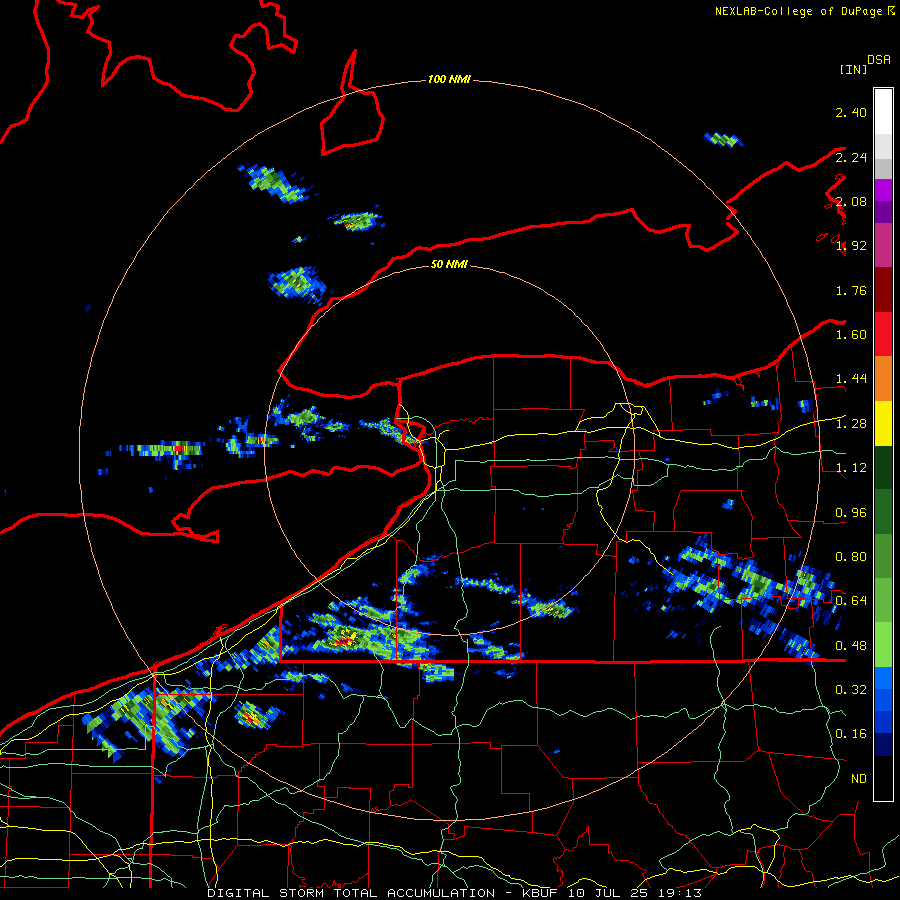Click the 2.24 legend value
This screenshot has width=900, height=900.
coord(851,157)
